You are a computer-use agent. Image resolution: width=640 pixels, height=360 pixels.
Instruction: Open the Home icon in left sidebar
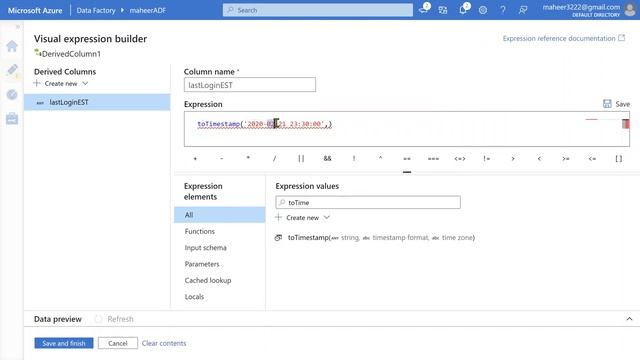coord(12,46)
